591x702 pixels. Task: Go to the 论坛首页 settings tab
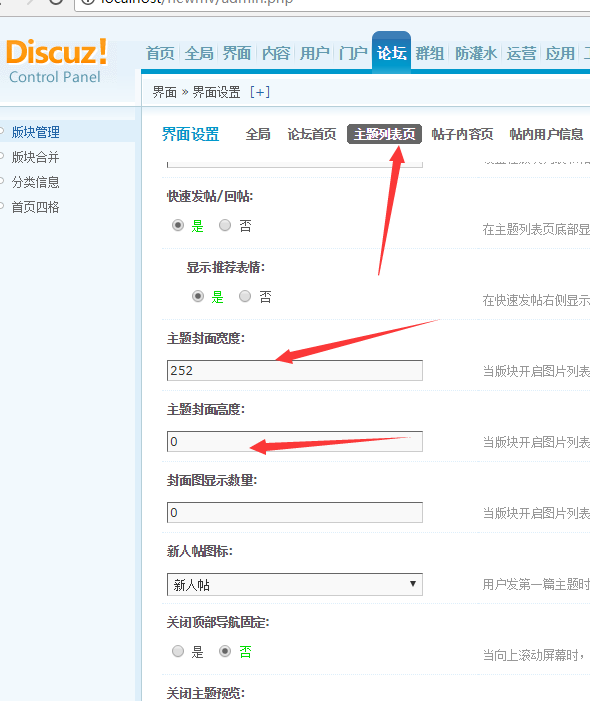[312, 134]
